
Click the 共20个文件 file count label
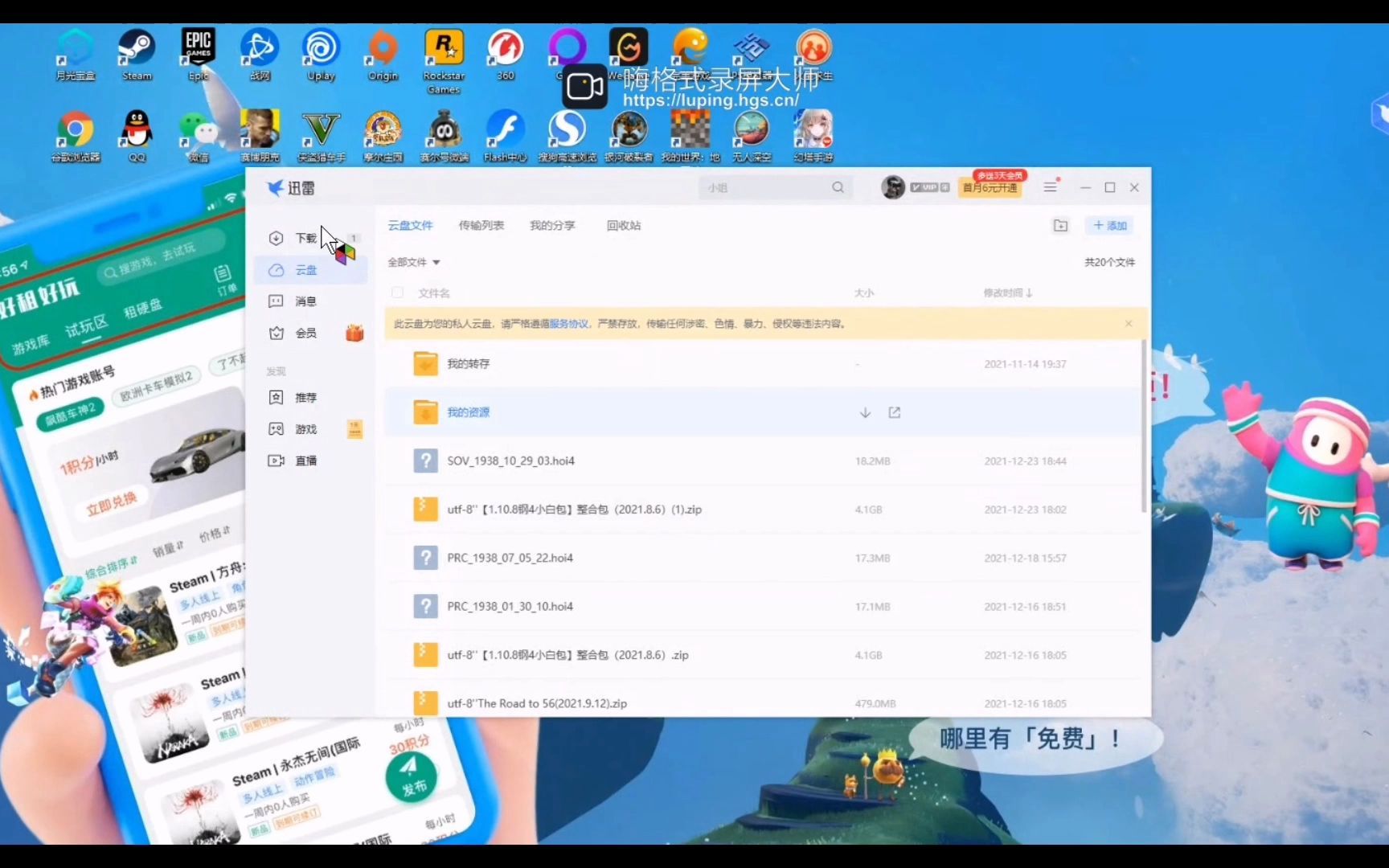(1109, 262)
